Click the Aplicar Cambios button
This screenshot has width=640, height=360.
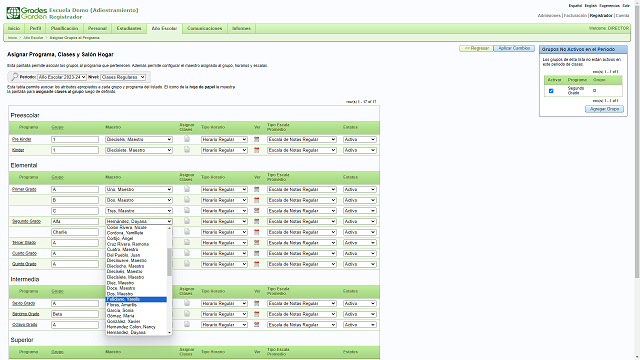tap(514, 48)
